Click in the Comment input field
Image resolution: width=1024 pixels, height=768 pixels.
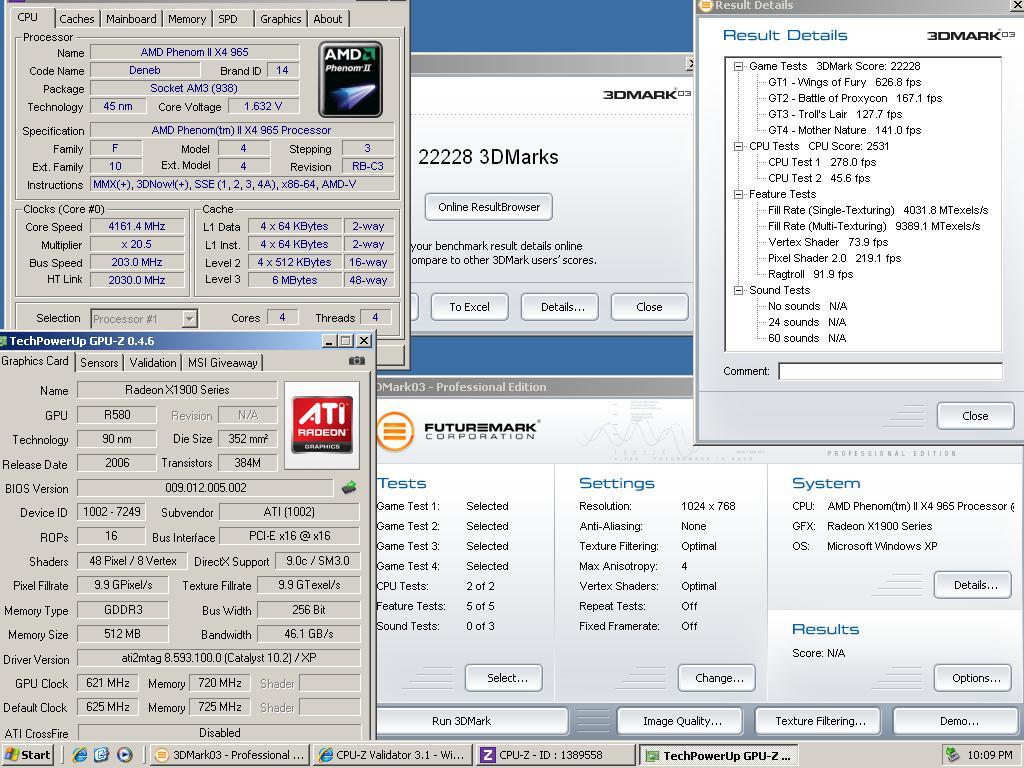pyautogui.click(x=890, y=372)
